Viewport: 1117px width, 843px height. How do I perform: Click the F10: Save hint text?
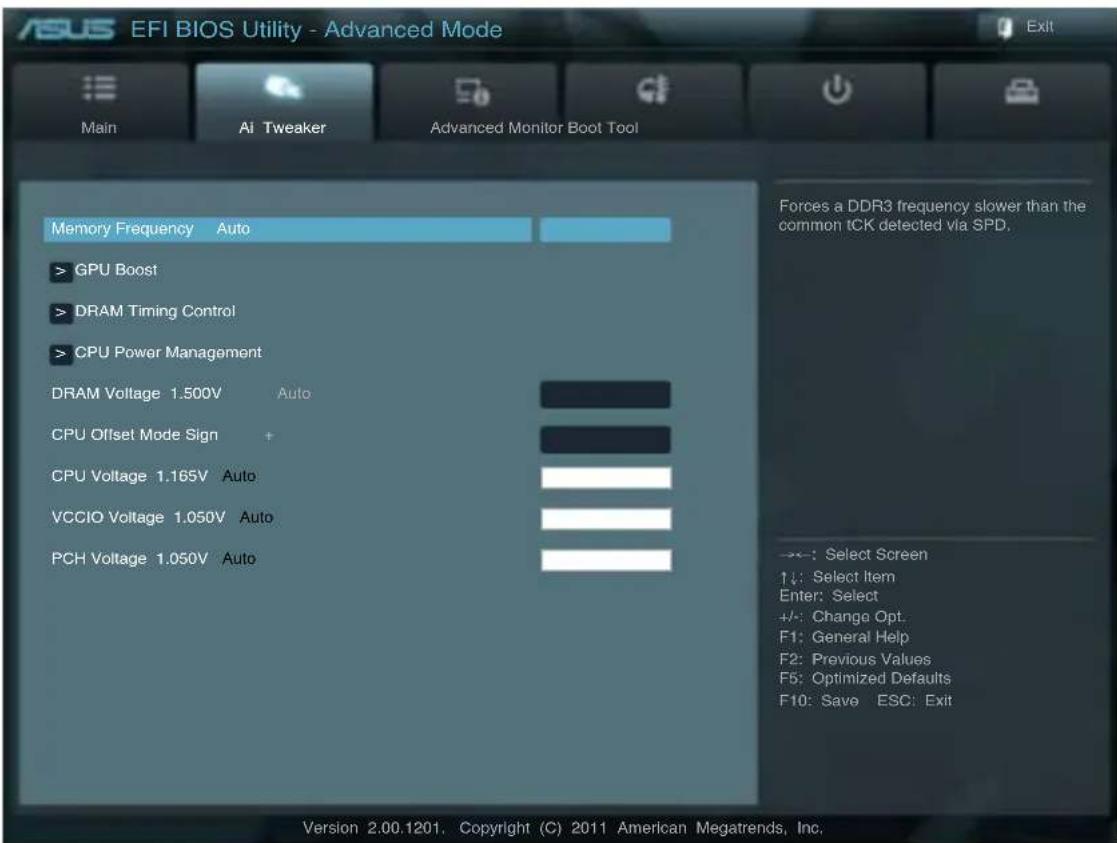pos(819,700)
